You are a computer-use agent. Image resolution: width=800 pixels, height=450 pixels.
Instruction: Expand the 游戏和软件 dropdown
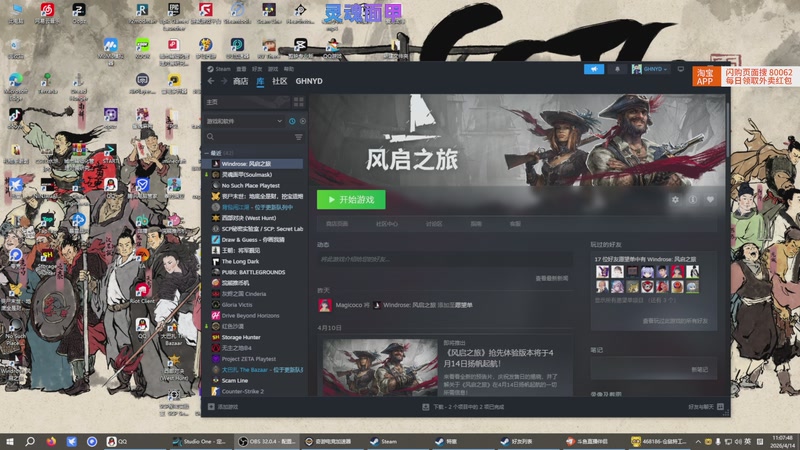244,121
